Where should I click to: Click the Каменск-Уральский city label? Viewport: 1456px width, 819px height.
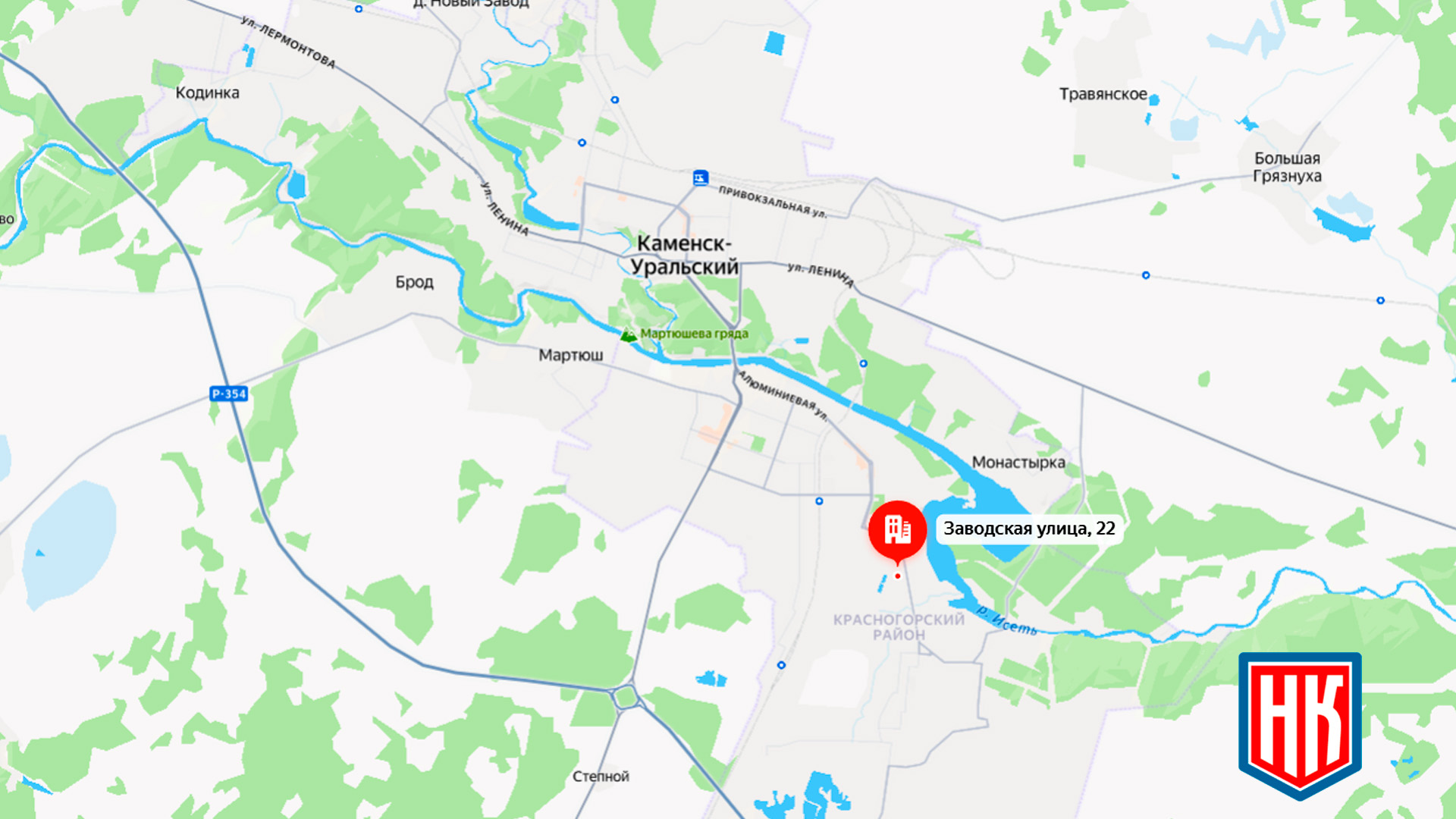pyautogui.click(x=684, y=255)
